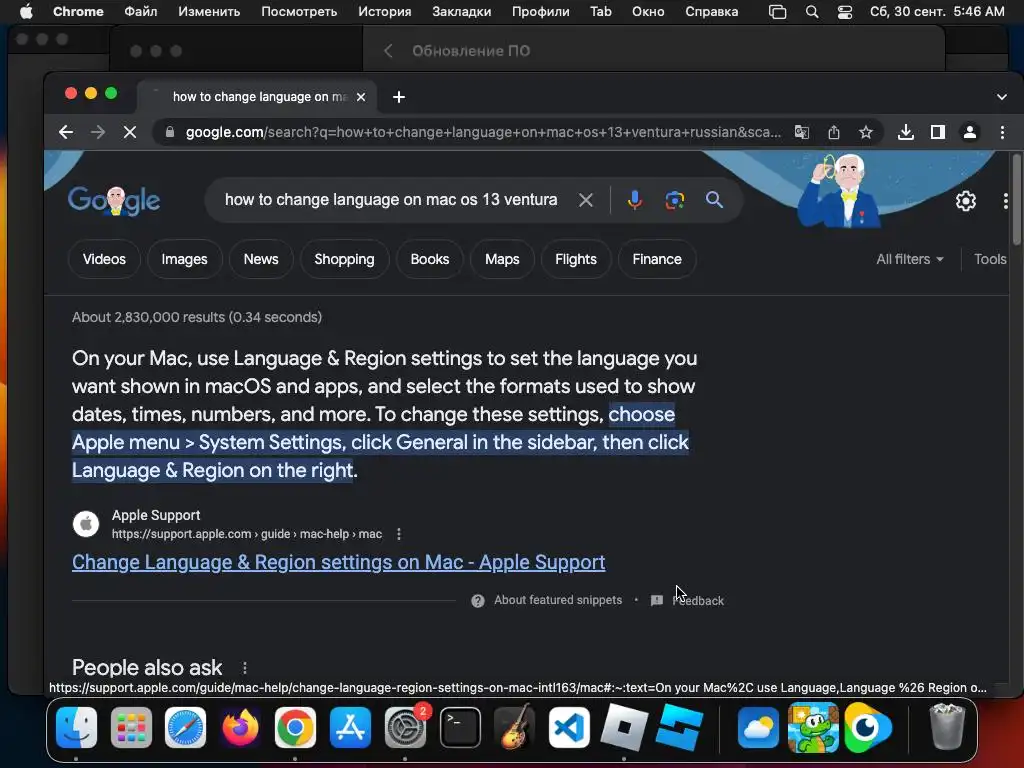Open Chrome downloads icon
Image resolution: width=1024 pixels, height=768 pixels.
pyautogui.click(x=906, y=133)
